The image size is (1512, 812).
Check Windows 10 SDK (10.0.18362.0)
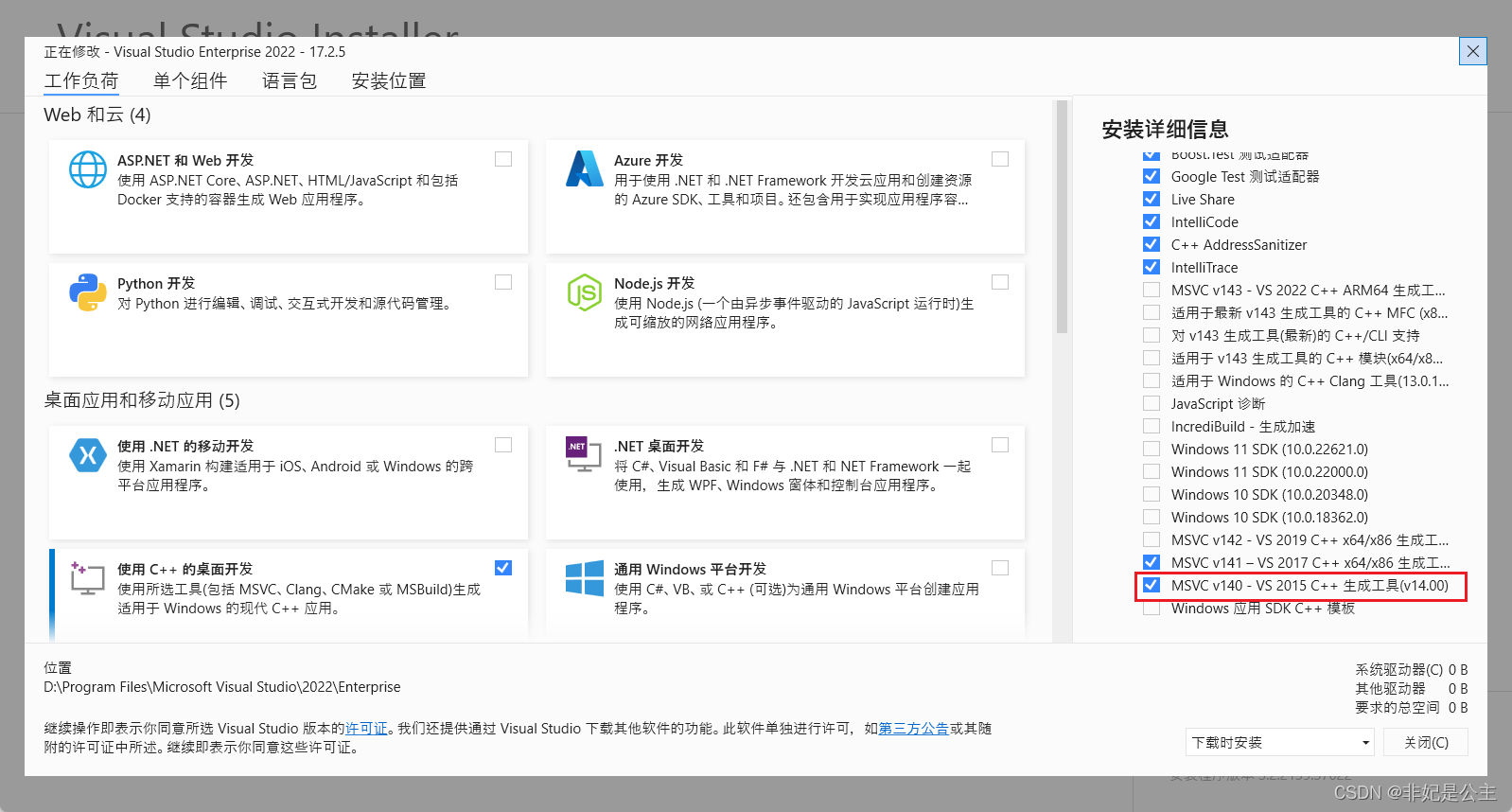click(1152, 517)
